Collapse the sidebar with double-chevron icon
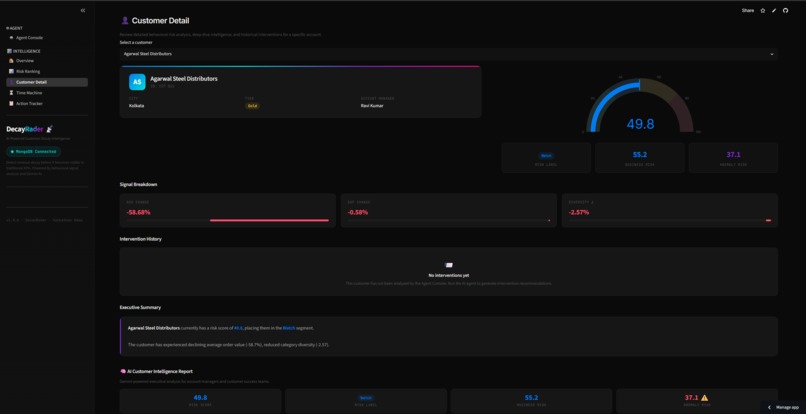Image resolution: width=806 pixels, height=414 pixels. [x=83, y=10]
